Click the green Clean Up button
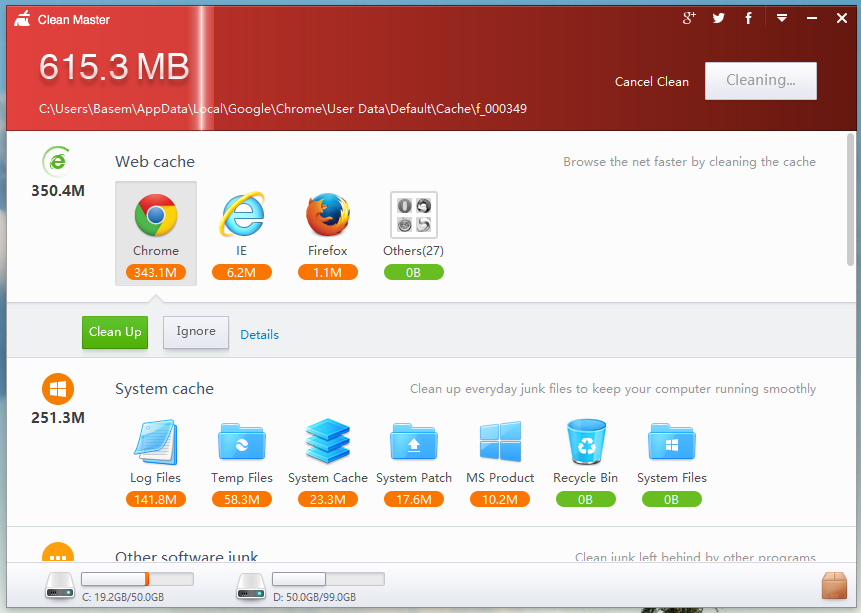 115,332
